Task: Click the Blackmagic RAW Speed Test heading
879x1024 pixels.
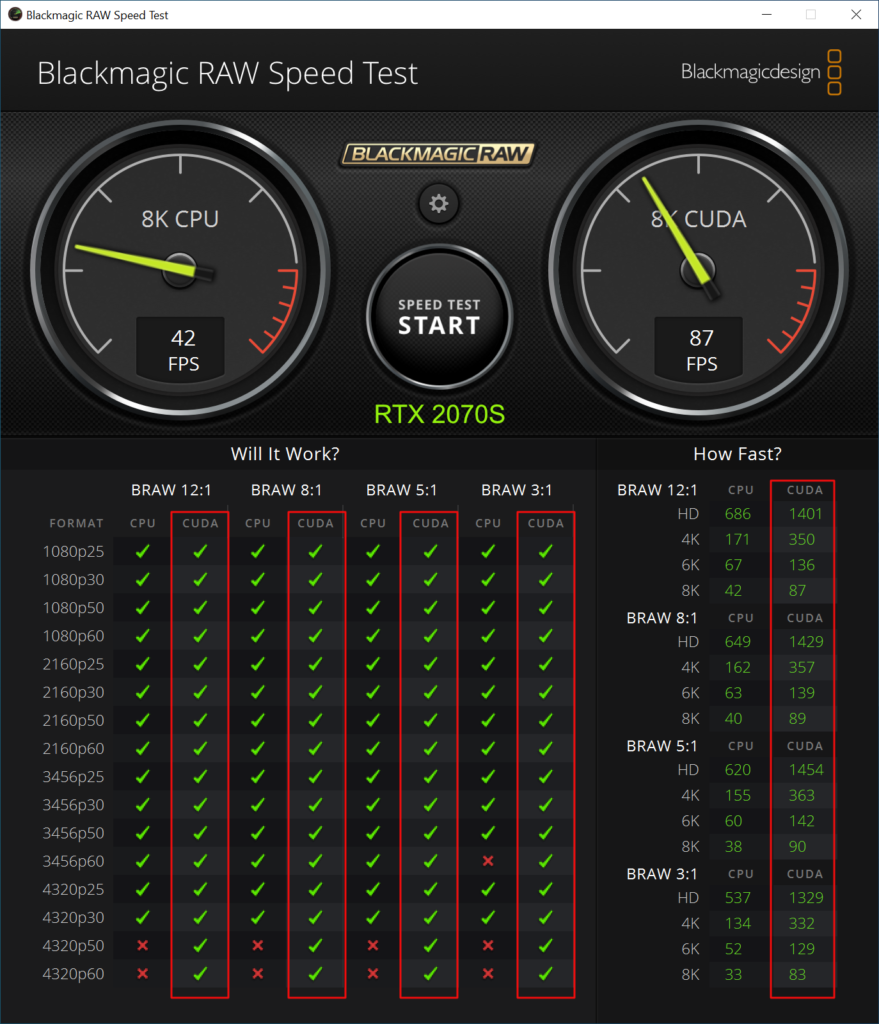Action: tap(227, 73)
